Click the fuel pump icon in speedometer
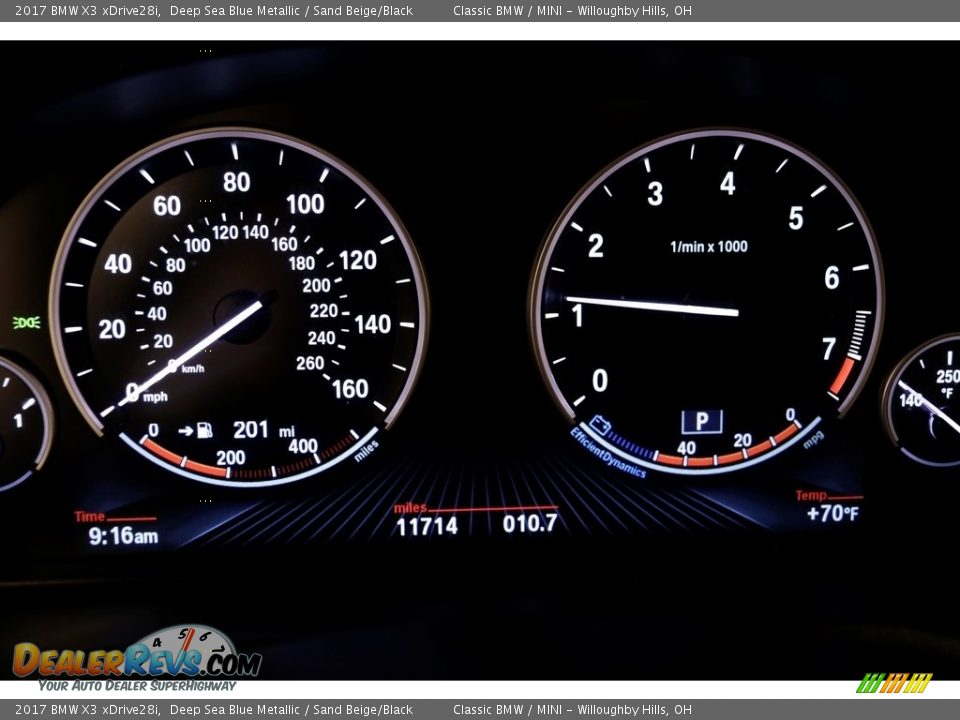 point(205,431)
